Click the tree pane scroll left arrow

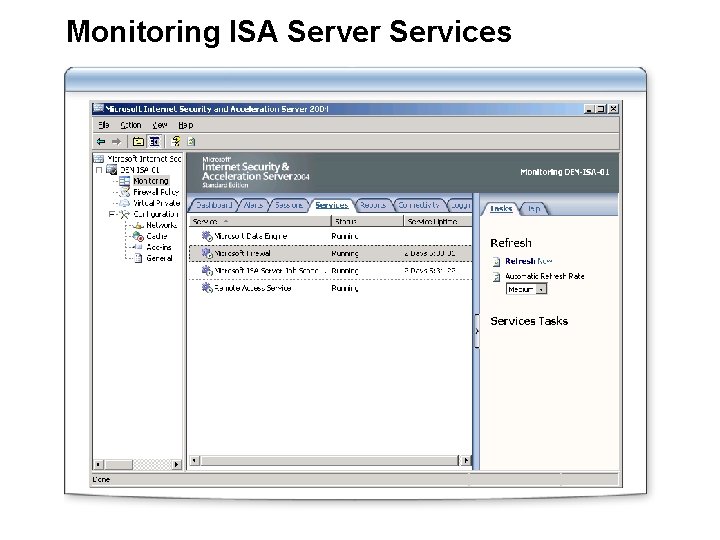coord(98,464)
